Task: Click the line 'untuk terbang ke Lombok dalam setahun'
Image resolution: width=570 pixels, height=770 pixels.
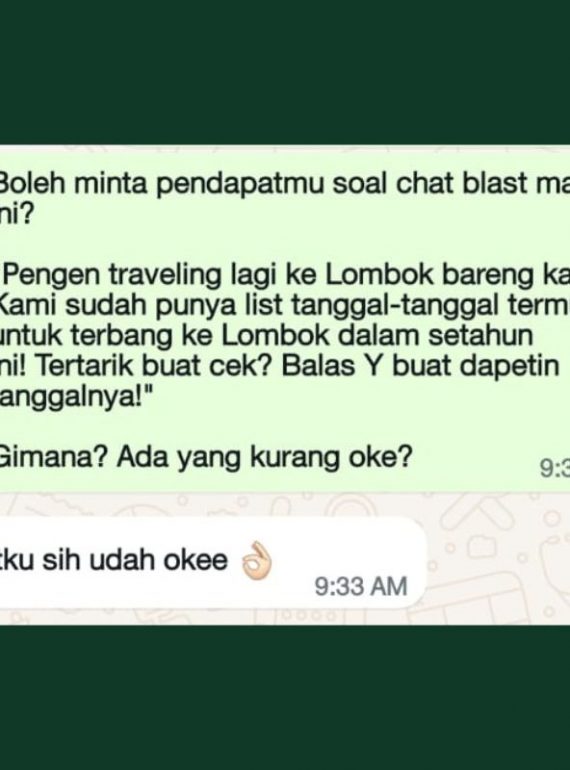Action: point(267,336)
